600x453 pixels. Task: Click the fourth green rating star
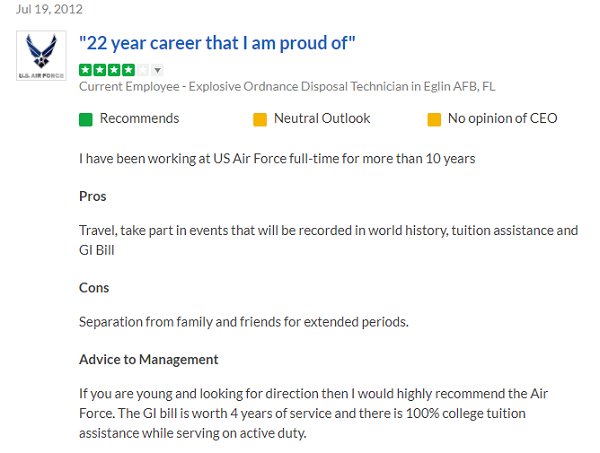tap(126, 70)
